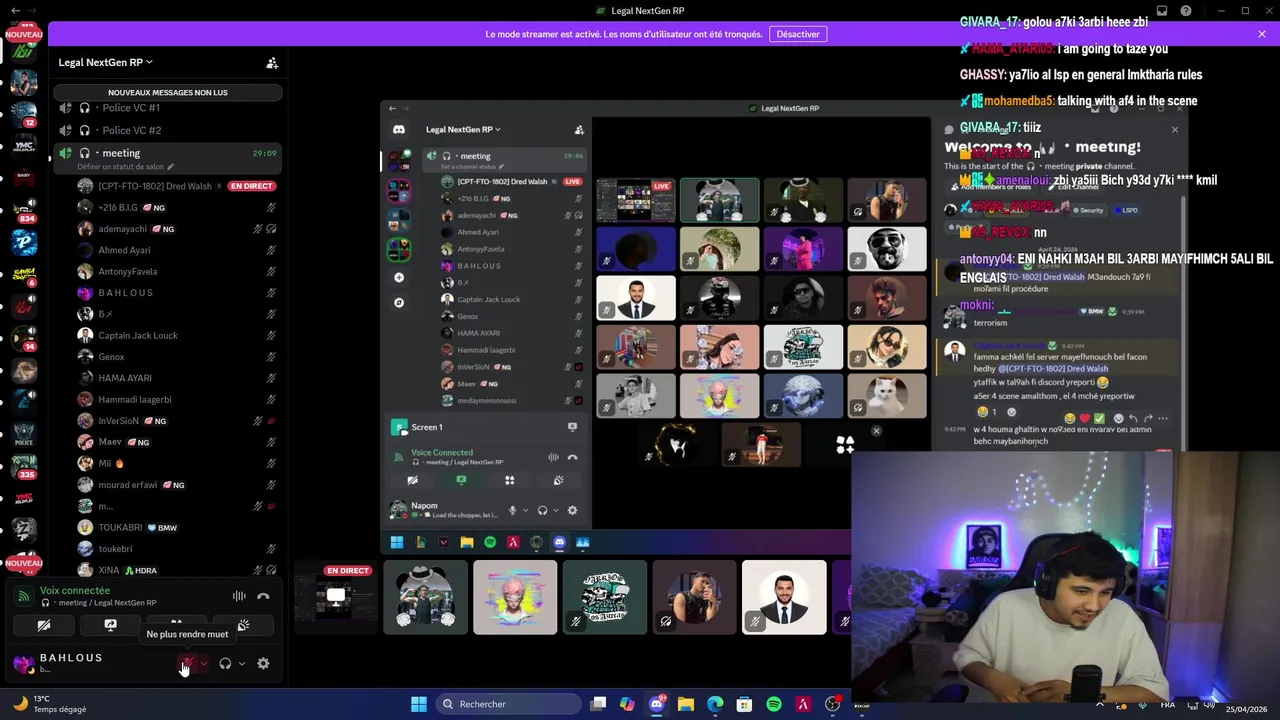Open microphone input options arrow
The image size is (1280, 720).
coord(204,664)
